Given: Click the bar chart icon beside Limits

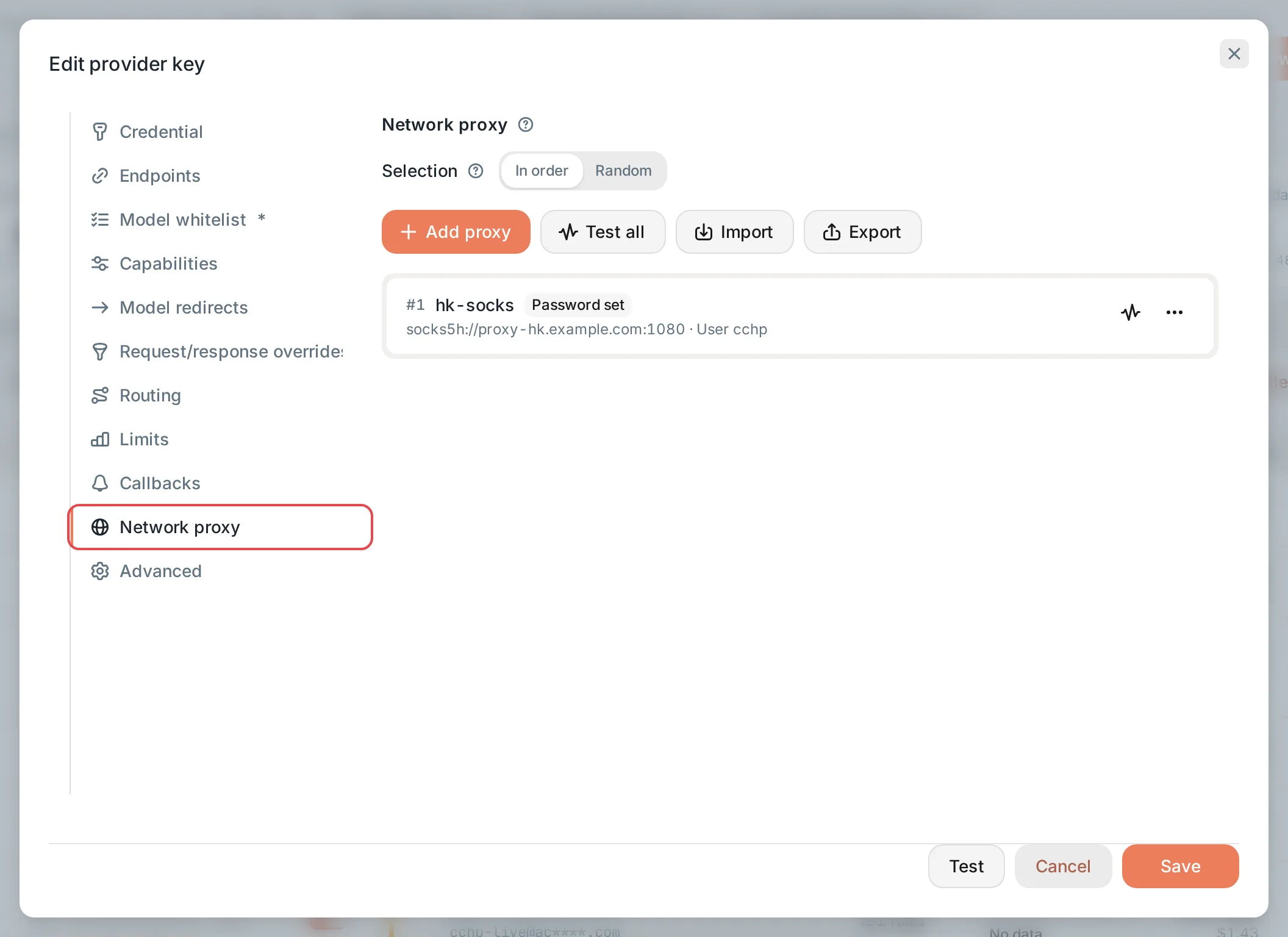Looking at the screenshot, I should [x=100, y=439].
